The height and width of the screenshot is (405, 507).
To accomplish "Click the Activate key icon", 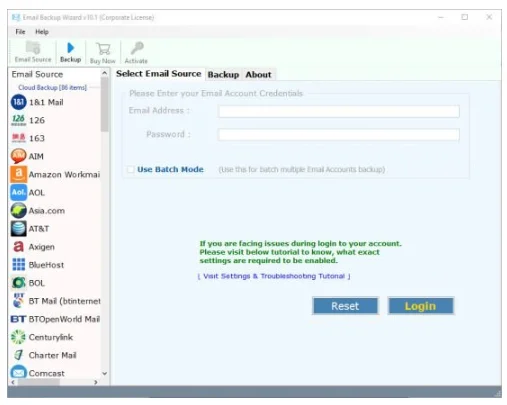I will [137, 48].
